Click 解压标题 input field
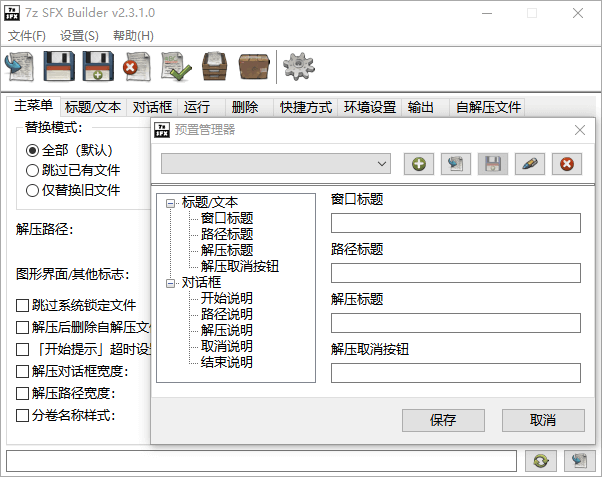The image size is (602, 477). tap(456, 323)
